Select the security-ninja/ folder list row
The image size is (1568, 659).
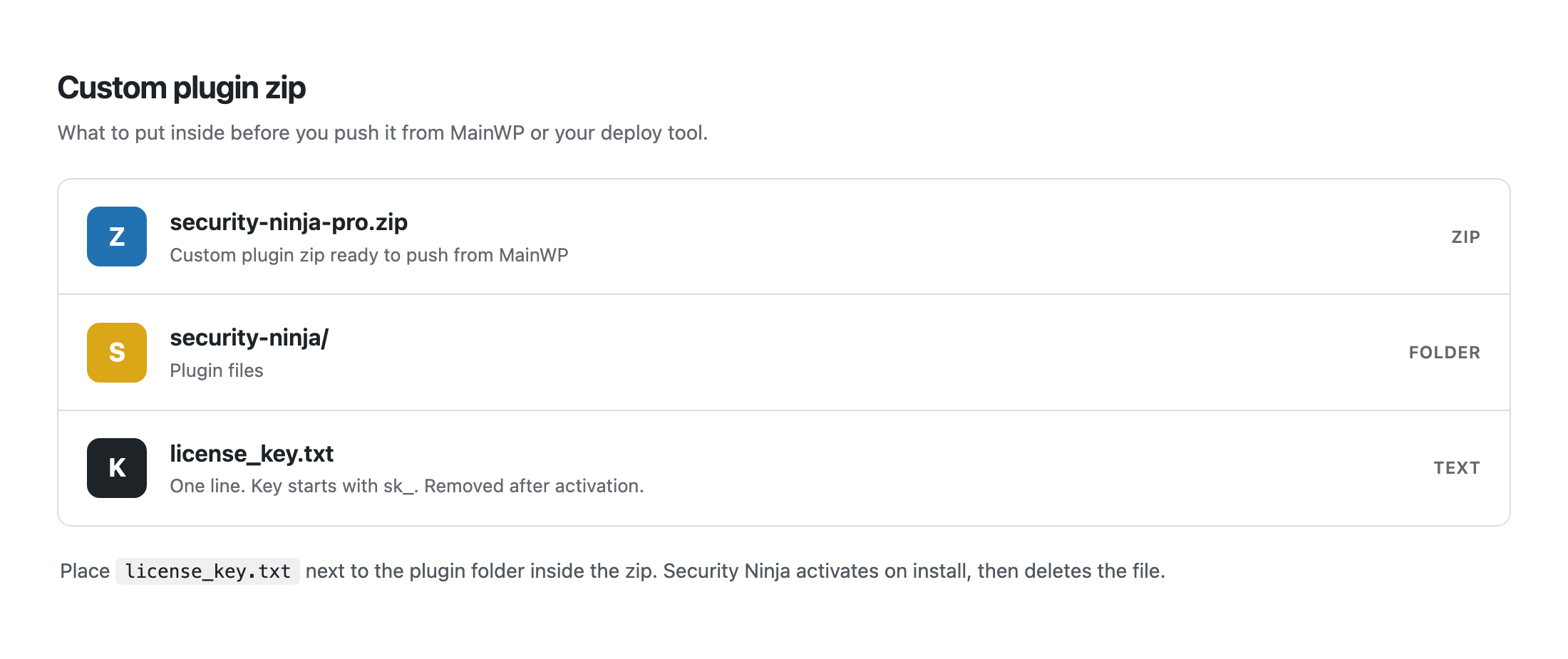click(784, 353)
